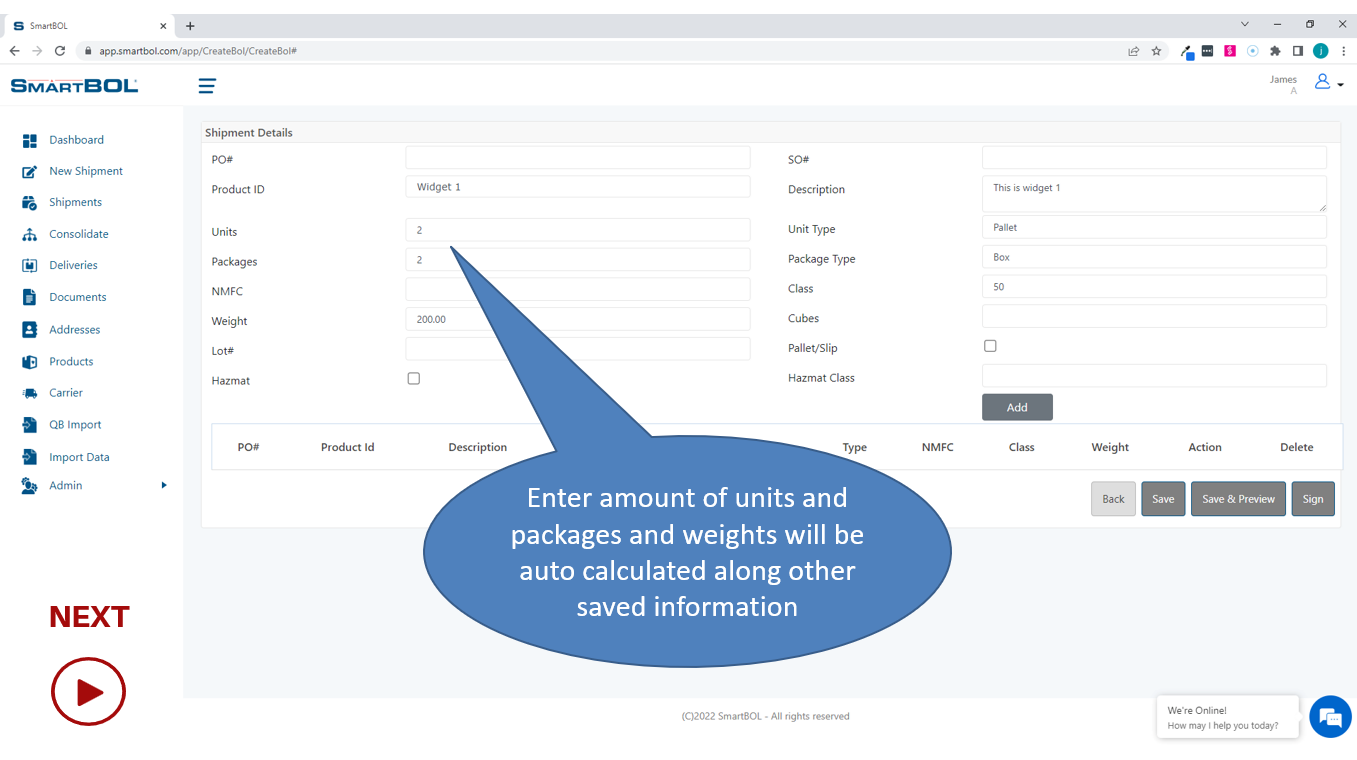
Task: Check the Pallet/Slip checkbox
Action: (x=990, y=346)
